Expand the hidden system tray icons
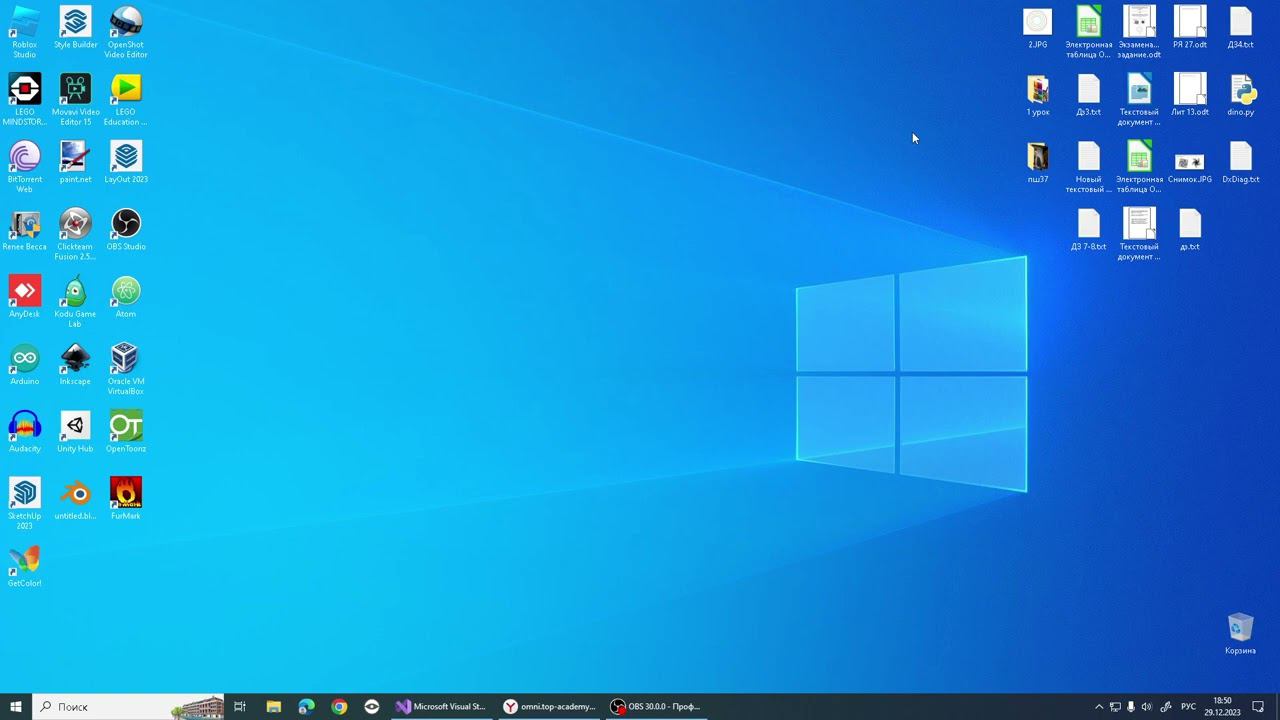The width and height of the screenshot is (1280, 720). [x=1099, y=707]
